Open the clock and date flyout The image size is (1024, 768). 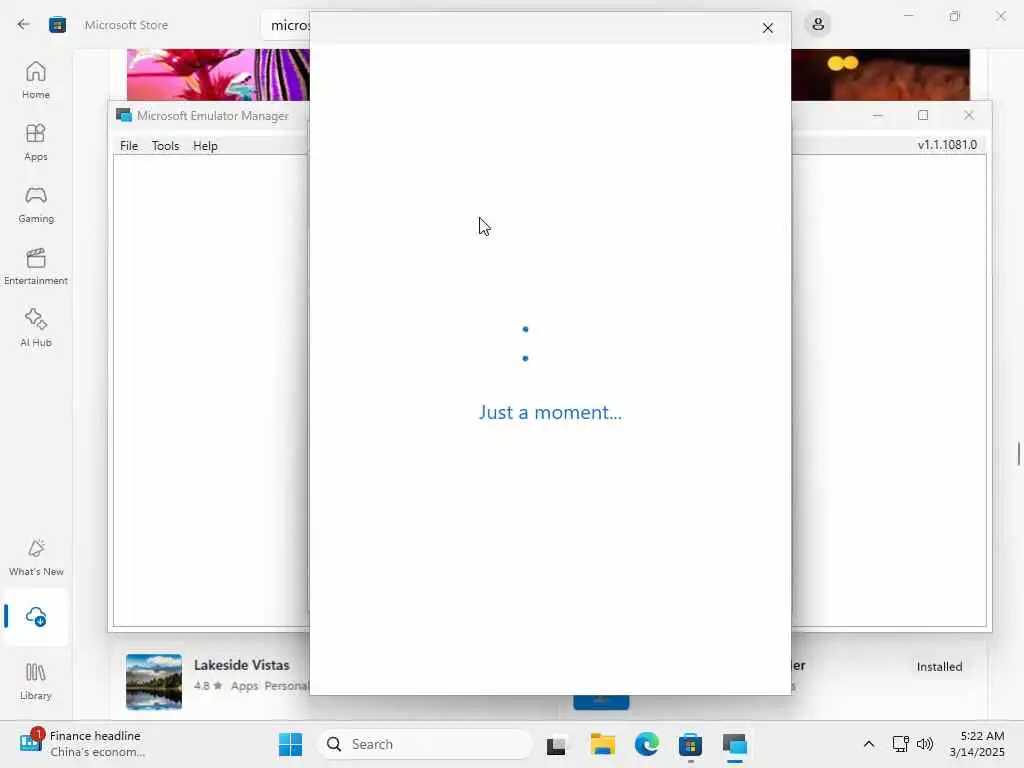[978, 744]
